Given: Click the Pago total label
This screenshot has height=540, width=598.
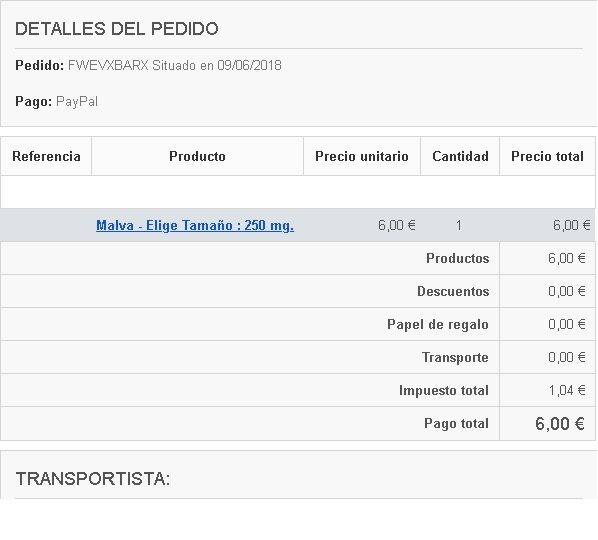Looking at the screenshot, I should (x=457, y=423).
